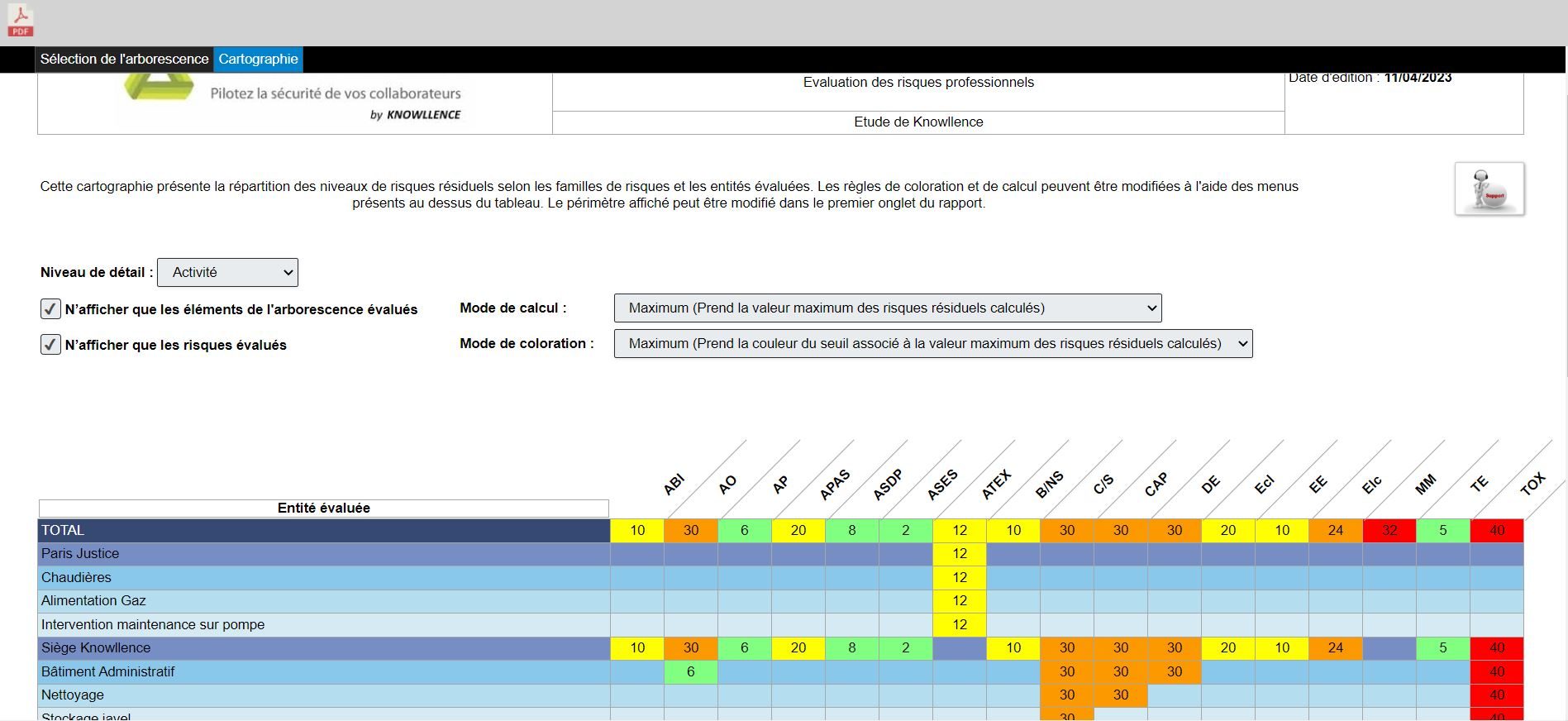This screenshot has width=1568, height=721.
Task: Click the B/NS column header
Action: (1050, 485)
